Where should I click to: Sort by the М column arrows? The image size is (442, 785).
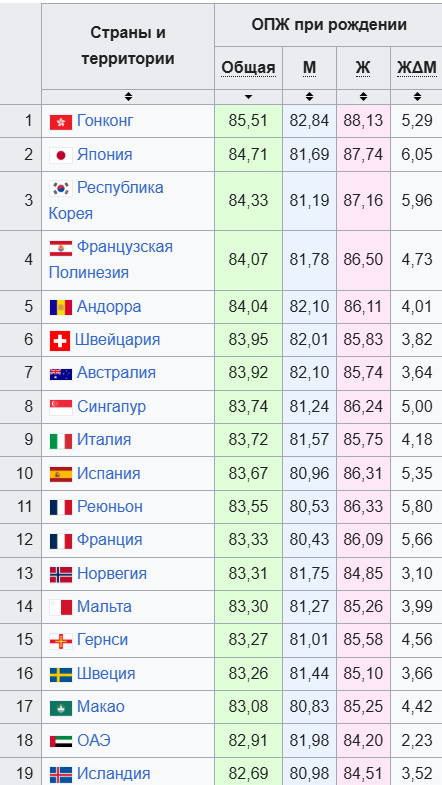(309, 97)
